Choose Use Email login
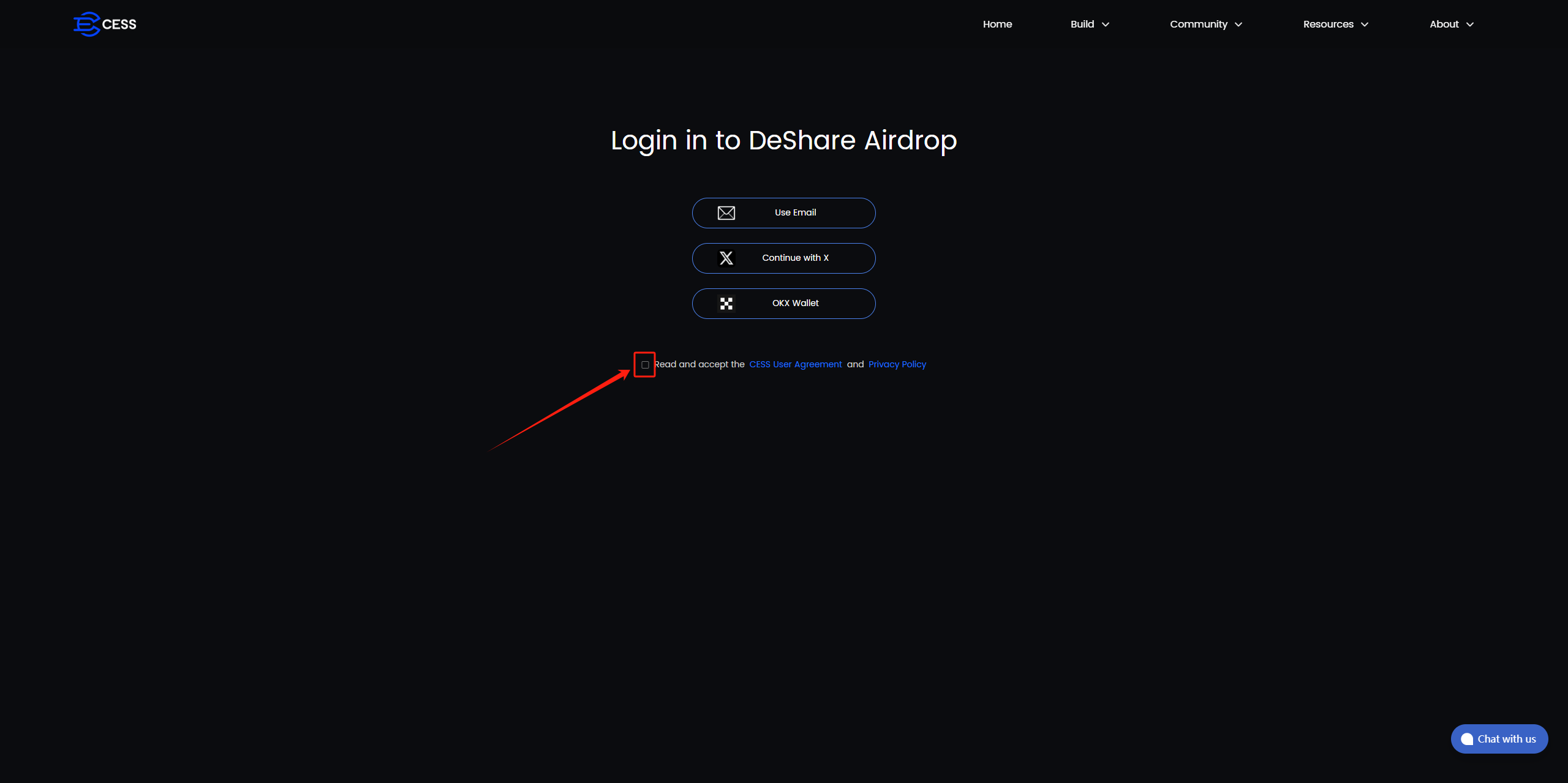This screenshot has height=783, width=1568. tap(784, 213)
